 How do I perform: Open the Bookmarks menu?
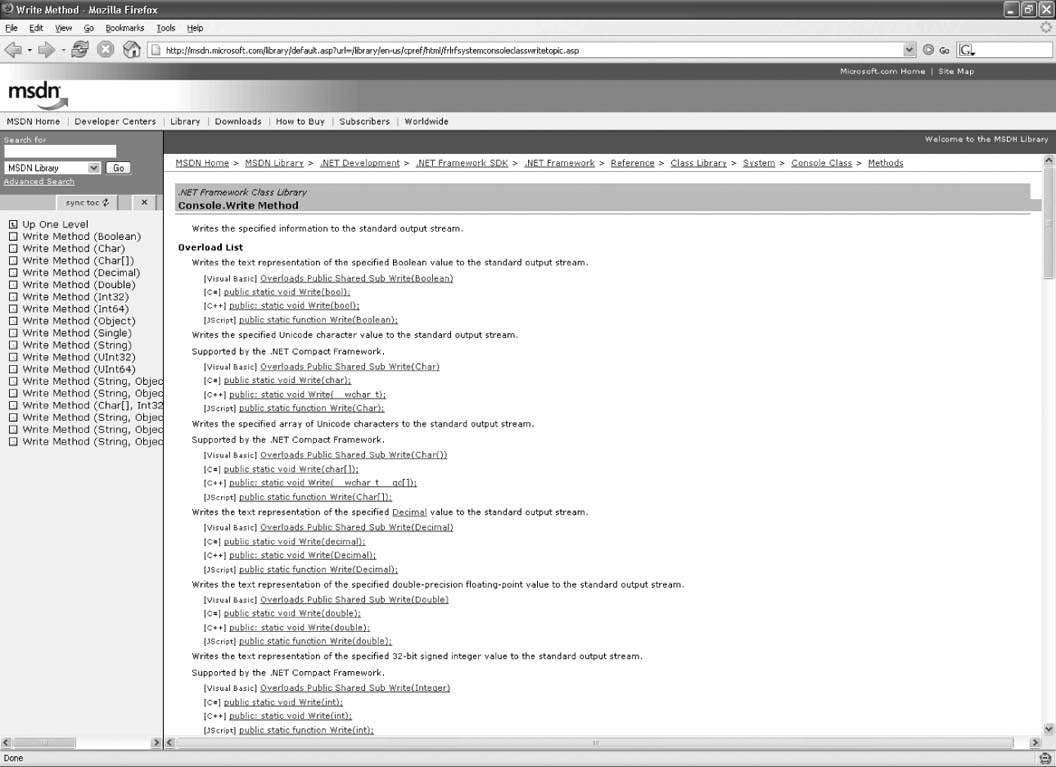pos(125,28)
